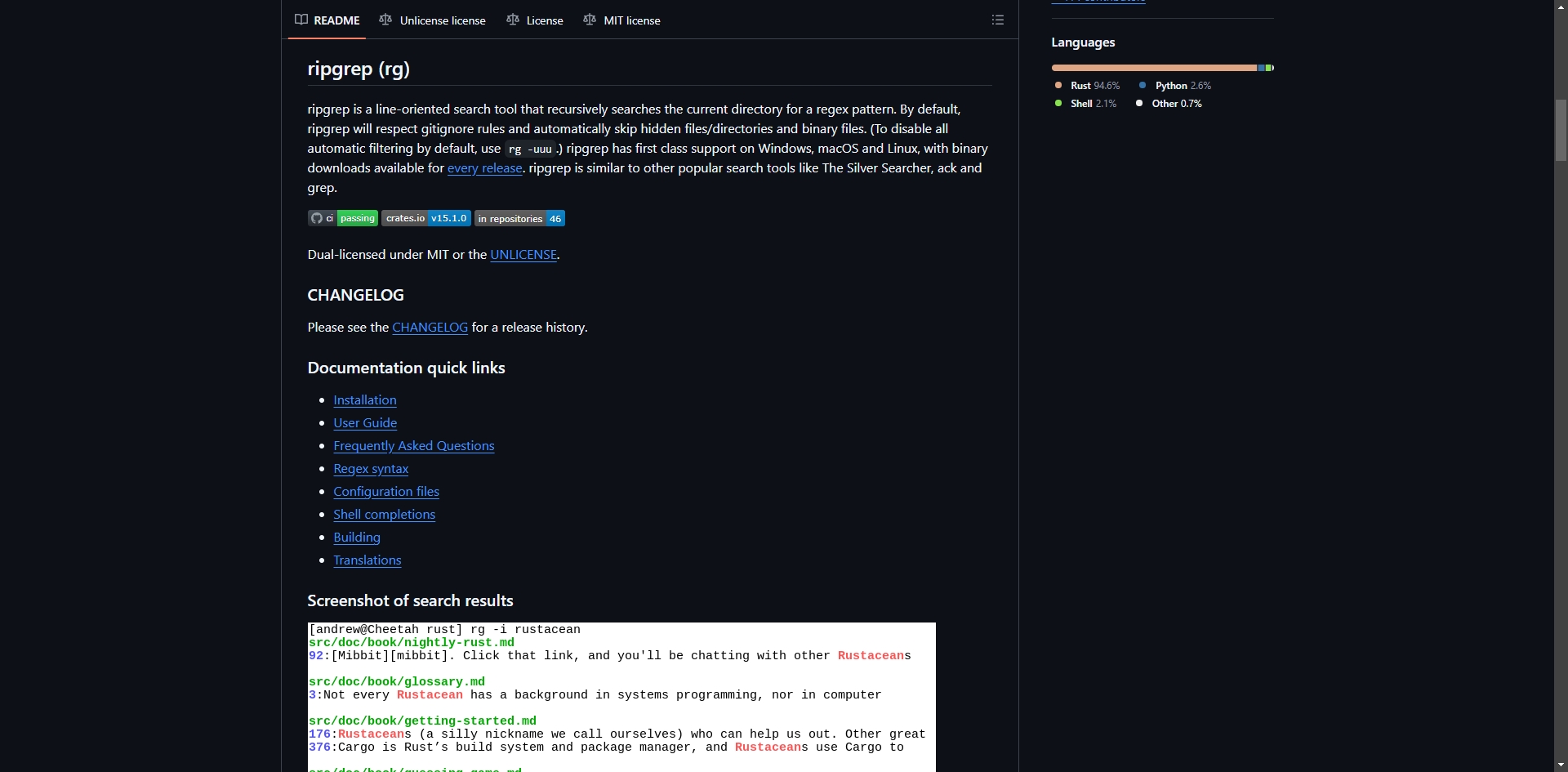Click the Rust segment of languages bar
Image resolution: width=1568 pixels, height=772 pixels.
point(1154,68)
